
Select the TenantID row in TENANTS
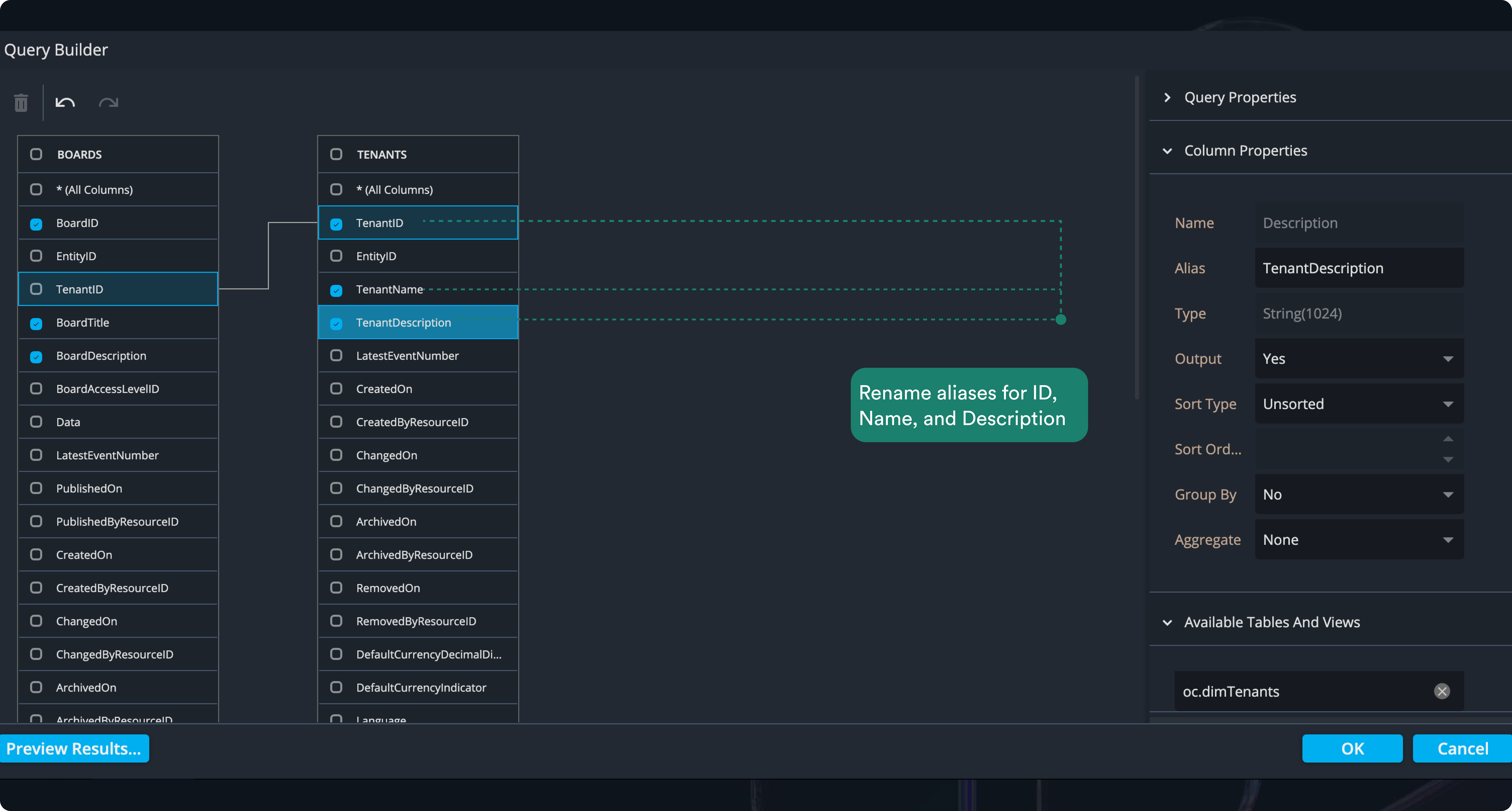tap(418, 223)
